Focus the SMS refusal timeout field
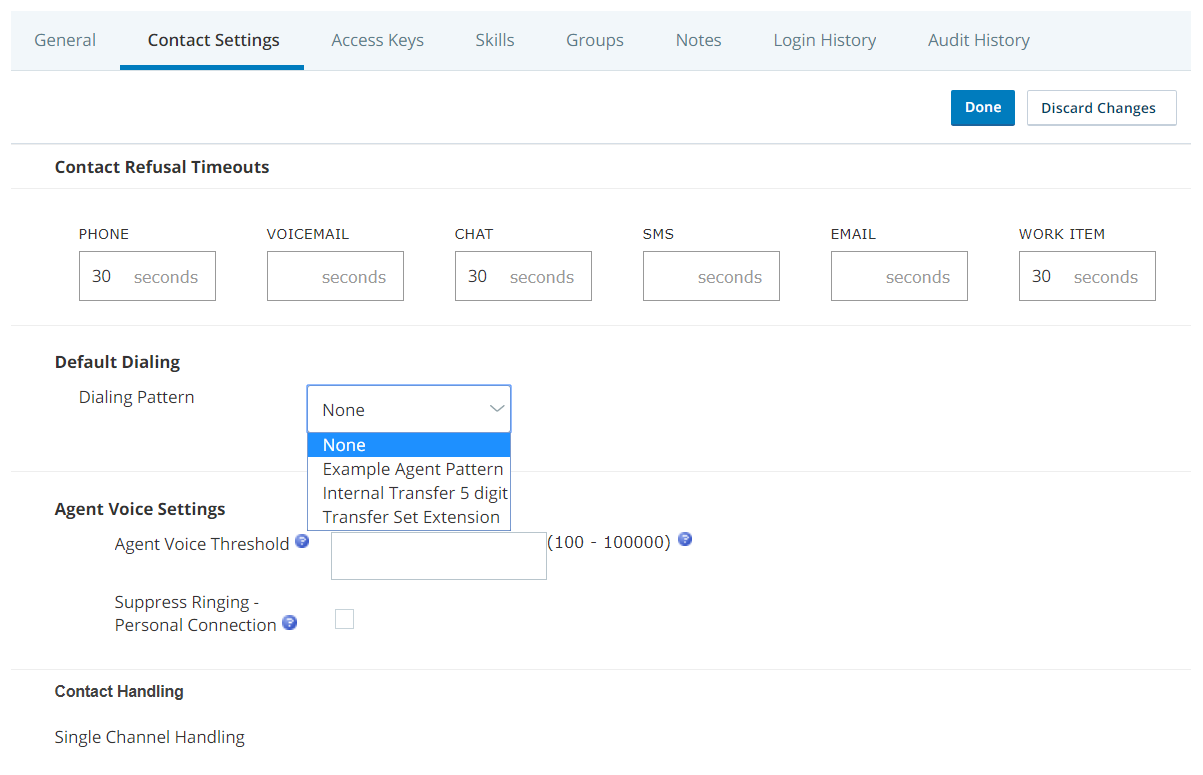The width and height of the screenshot is (1203, 775). coord(711,276)
